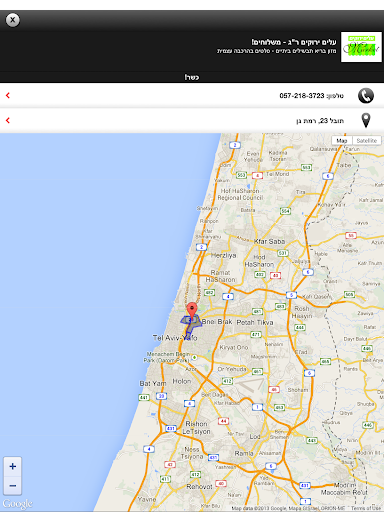Click the Herzliya label on the map
The image size is (384, 512).
[224, 255]
